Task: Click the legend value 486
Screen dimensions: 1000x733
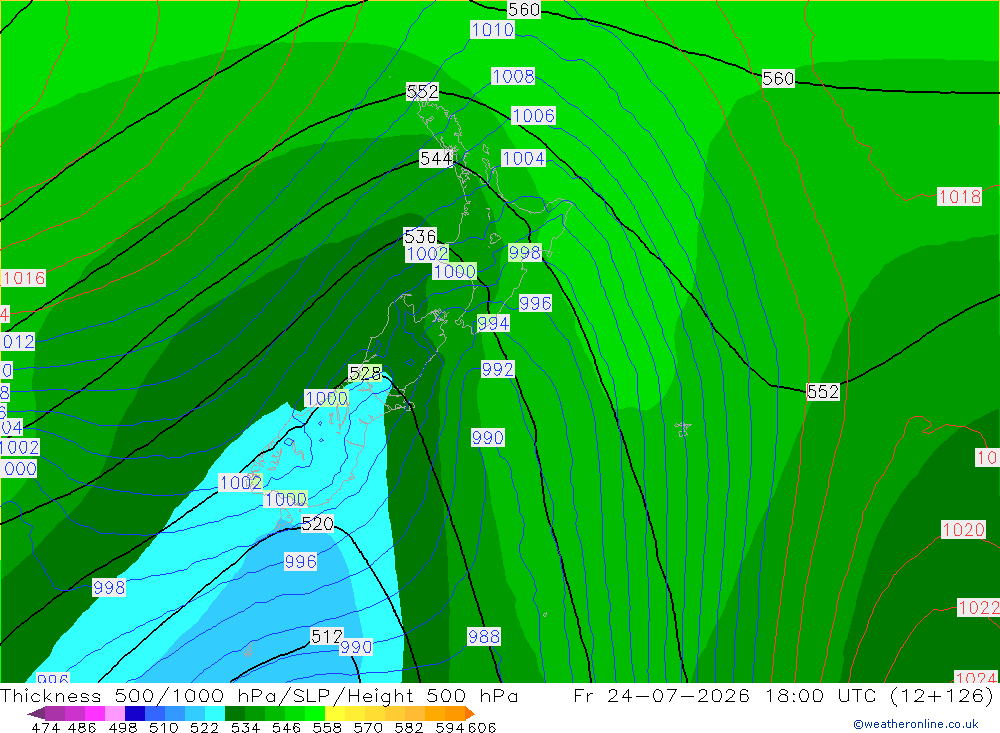Action: tap(82, 727)
